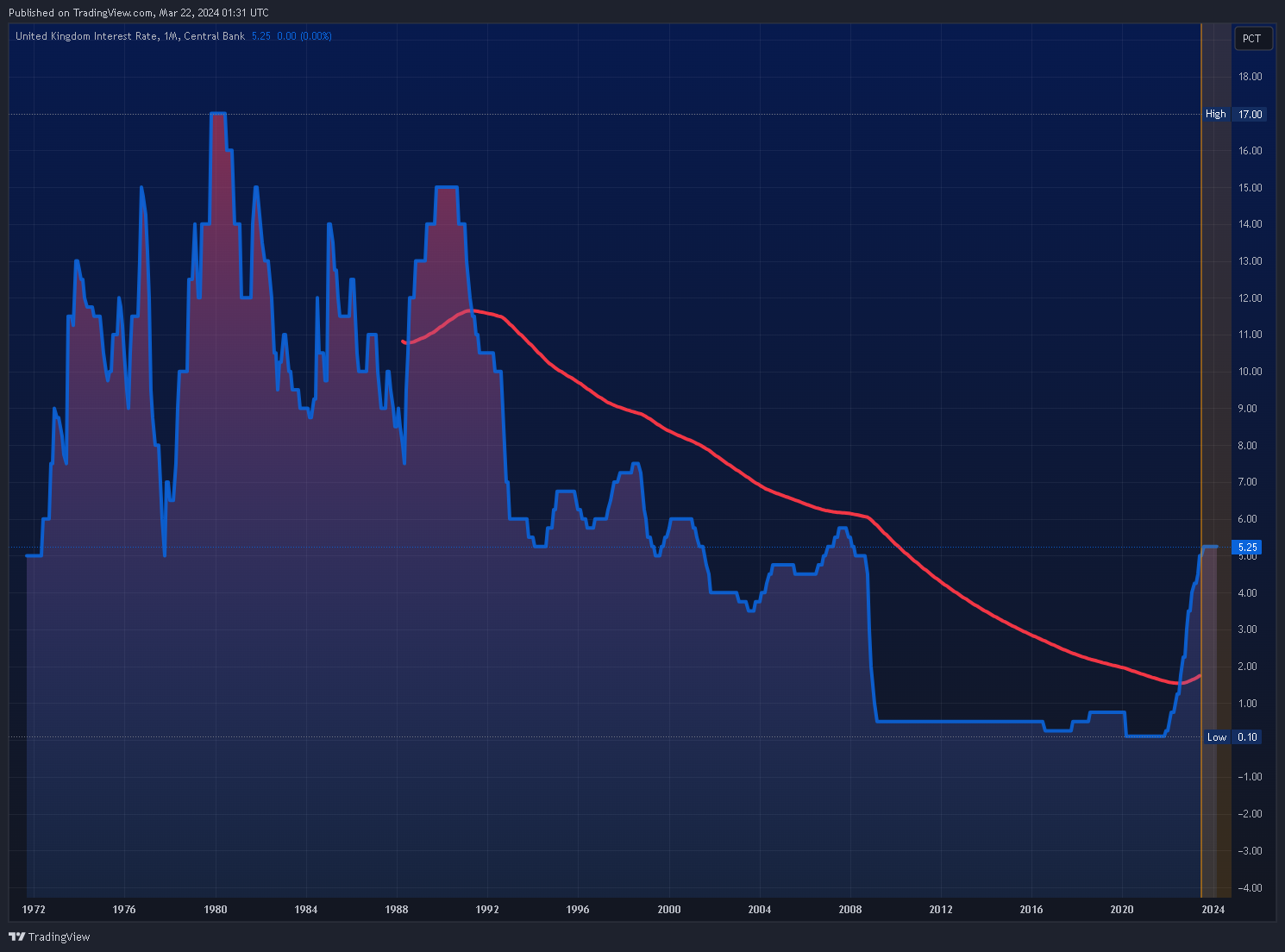The height and width of the screenshot is (952, 1285).
Task: Click the Published on TradingView.com header text
Action: pyautogui.click(x=138, y=13)
